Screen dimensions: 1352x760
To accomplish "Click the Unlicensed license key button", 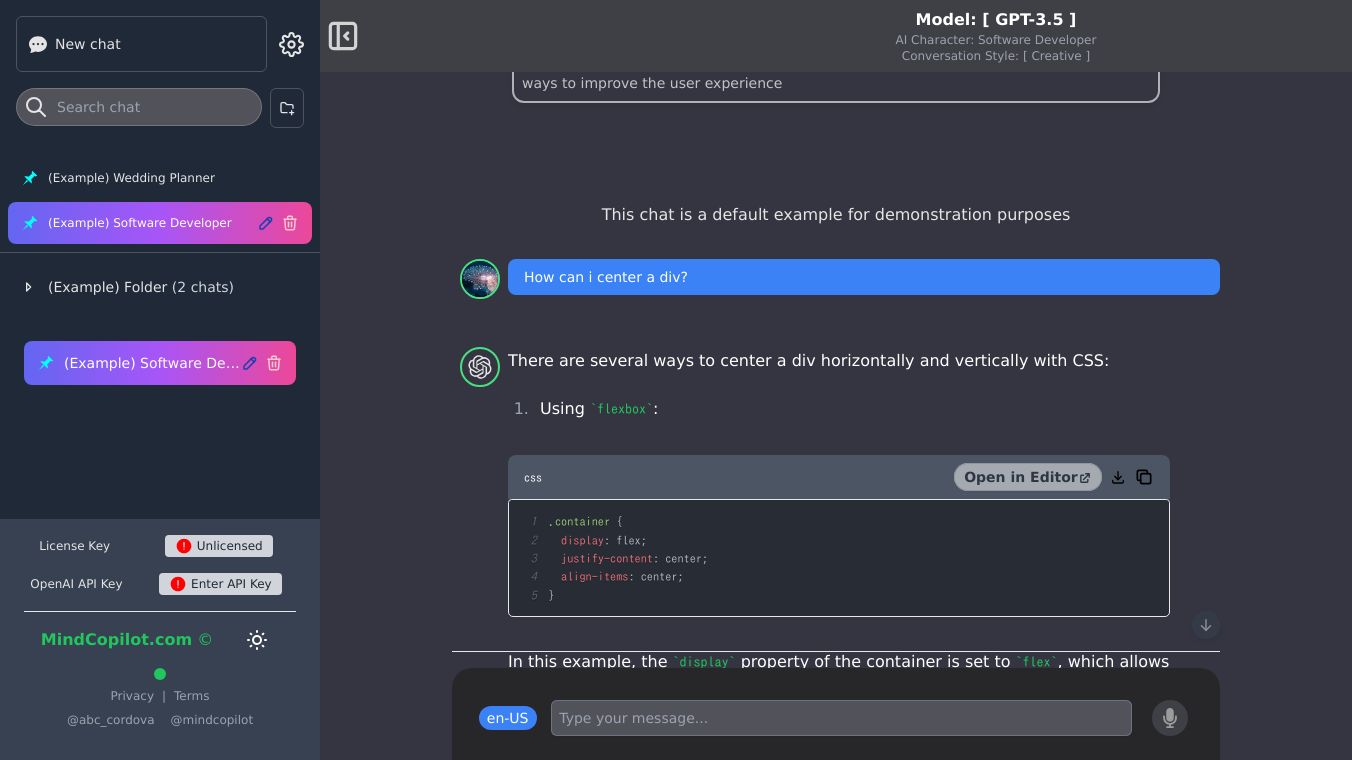I will (219, 546).
